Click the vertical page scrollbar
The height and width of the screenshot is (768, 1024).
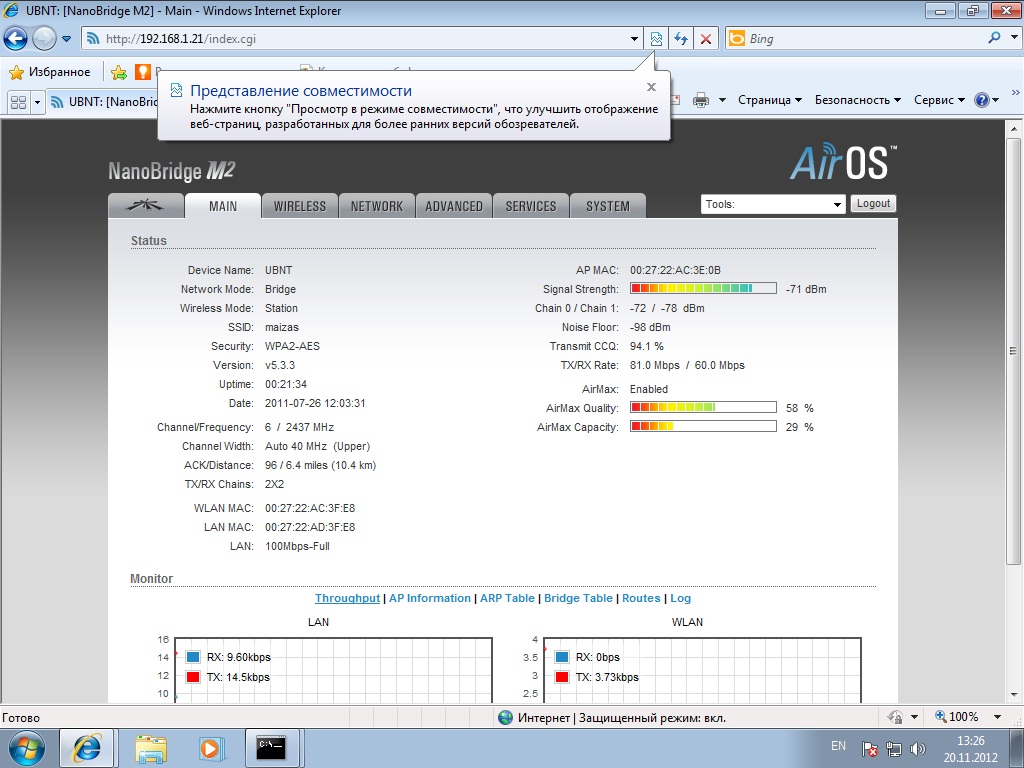pos(1014,351)
